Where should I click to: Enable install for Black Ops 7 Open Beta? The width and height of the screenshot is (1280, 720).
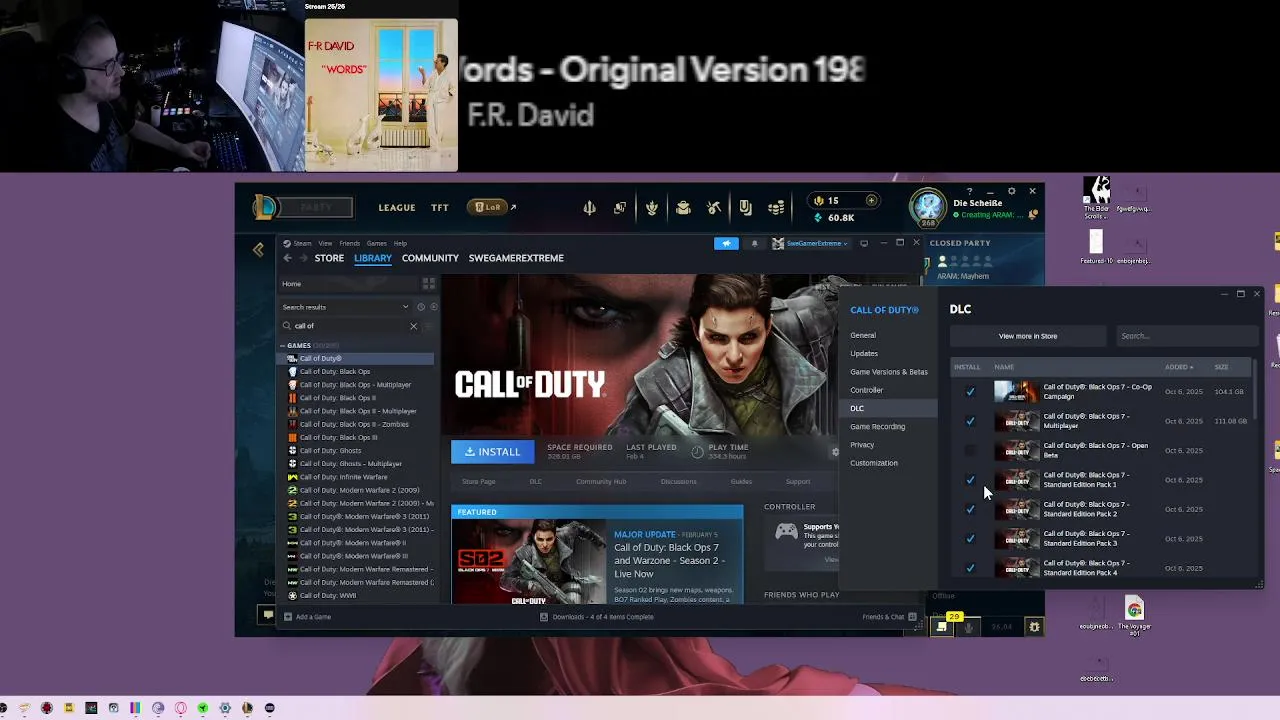tap(970, 451)
